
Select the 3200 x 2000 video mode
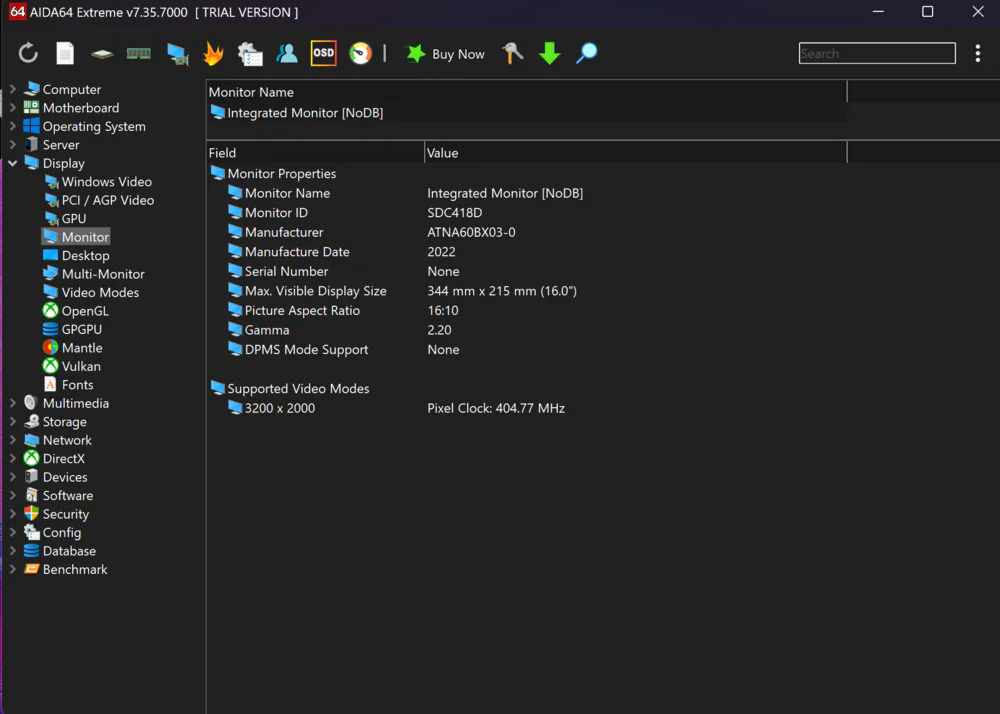coord(279,408)
